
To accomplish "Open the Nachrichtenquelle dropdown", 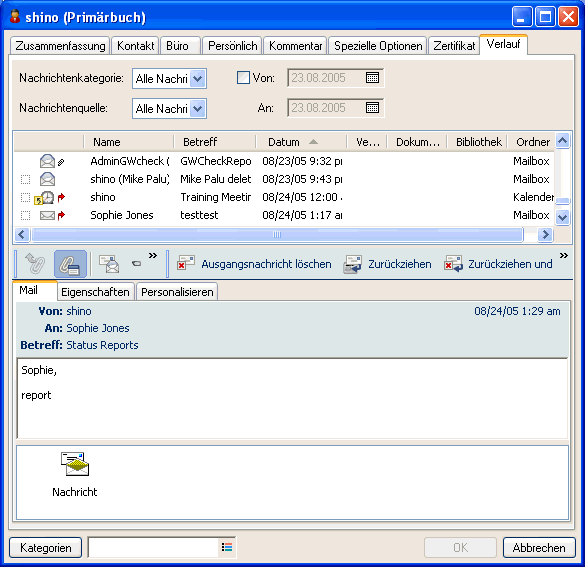I will click(197, 109).
